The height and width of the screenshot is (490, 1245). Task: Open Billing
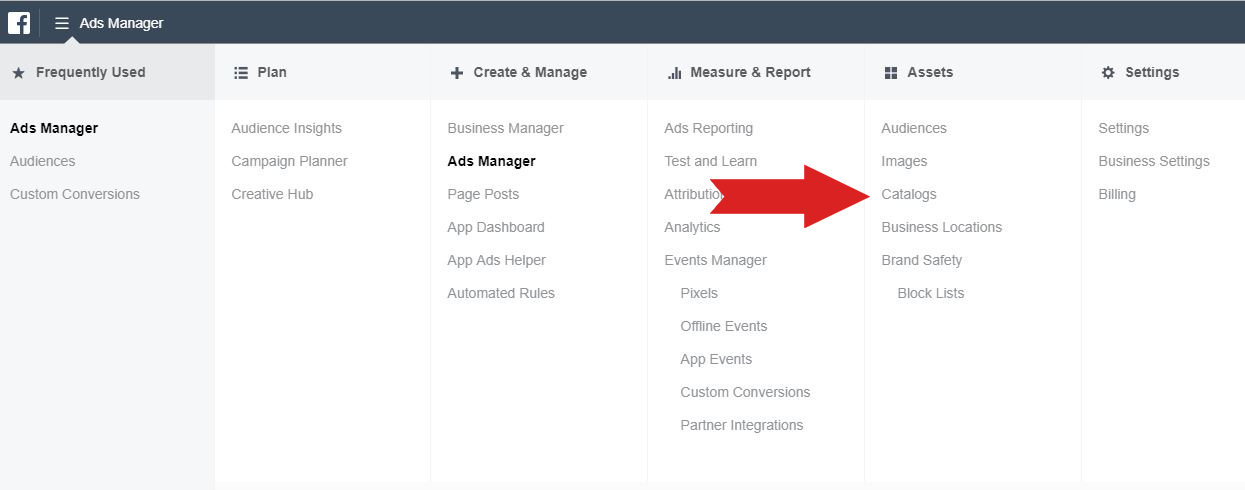[x=1117, y=194]
